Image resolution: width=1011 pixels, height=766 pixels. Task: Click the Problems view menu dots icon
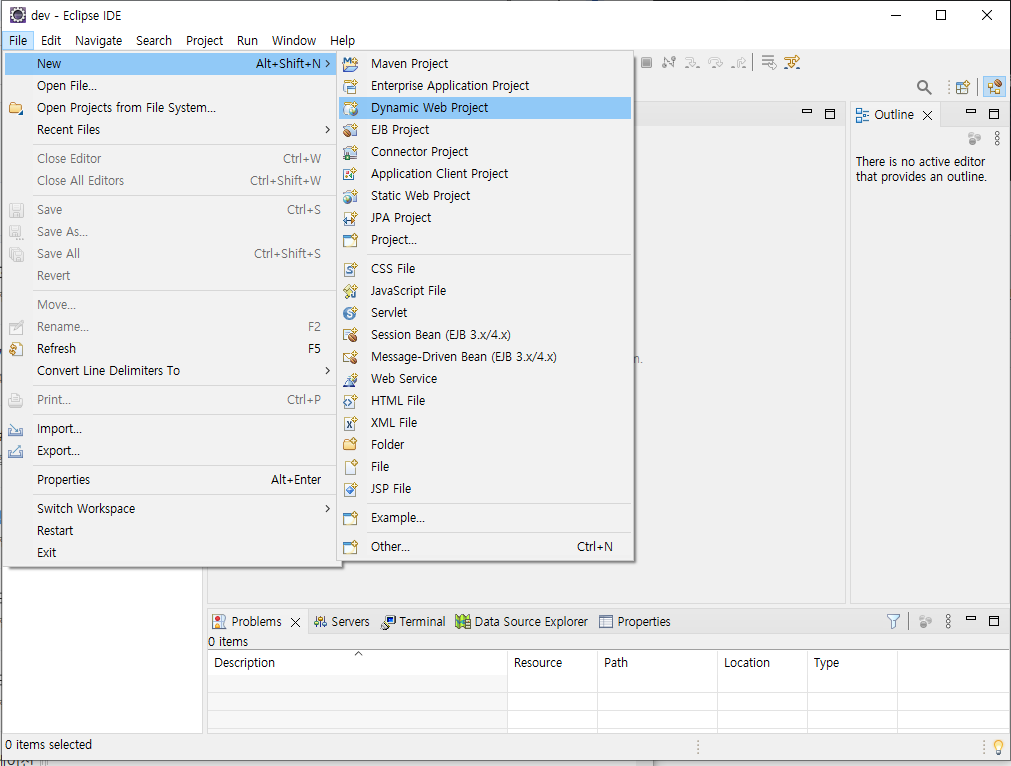click(x=948, y=622)
